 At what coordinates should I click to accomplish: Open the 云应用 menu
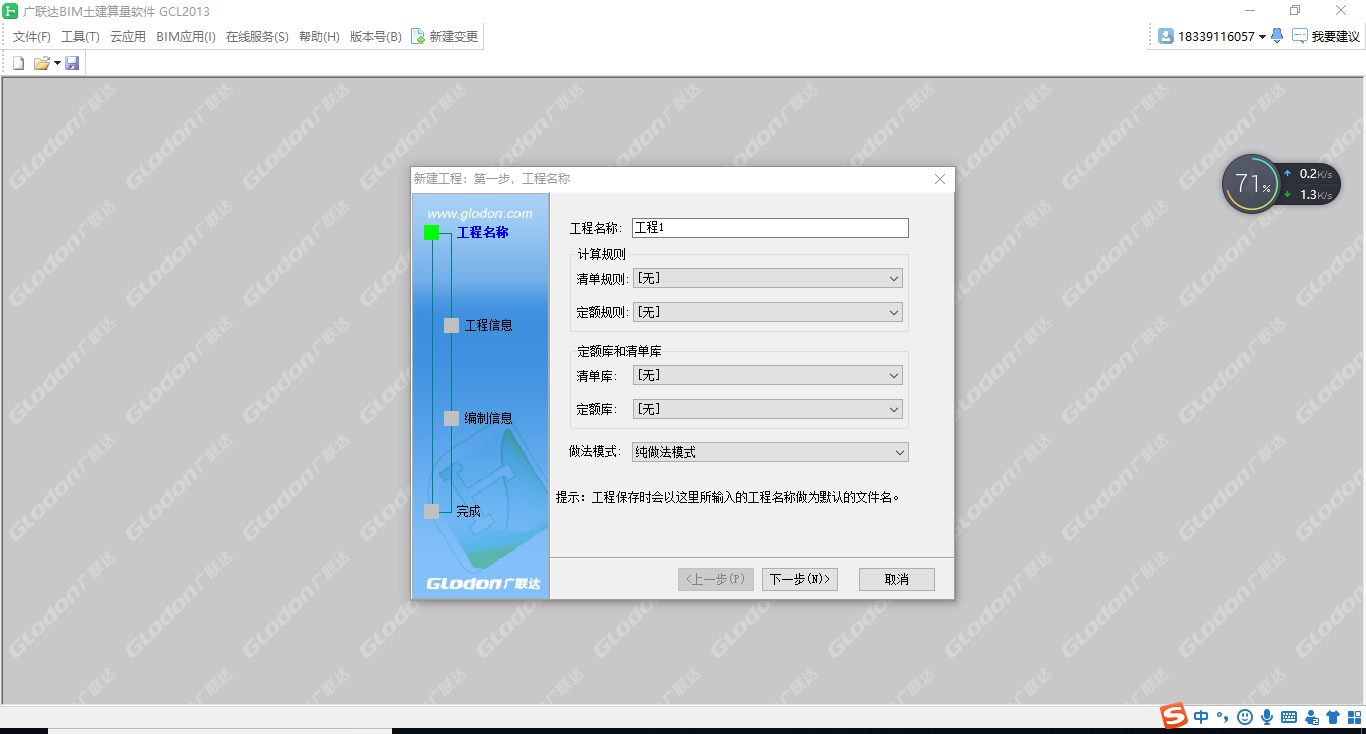128,36
